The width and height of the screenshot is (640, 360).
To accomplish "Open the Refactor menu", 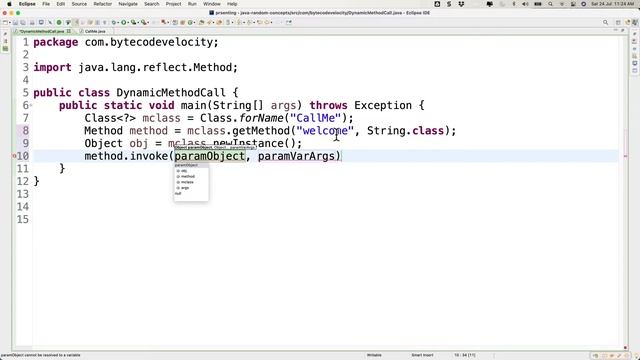I will click(102, 4).
